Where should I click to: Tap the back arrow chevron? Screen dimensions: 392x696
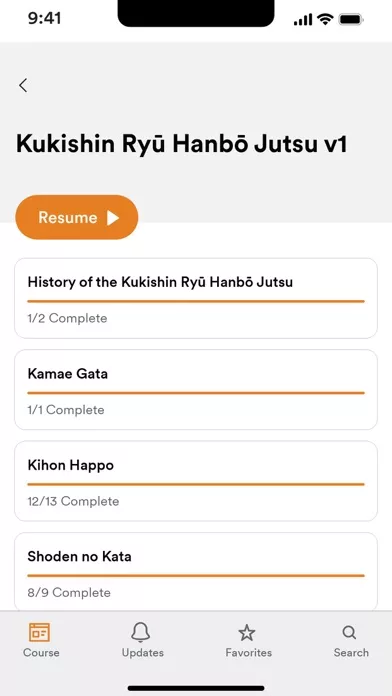pyautogui.click(x=23, y=85)
